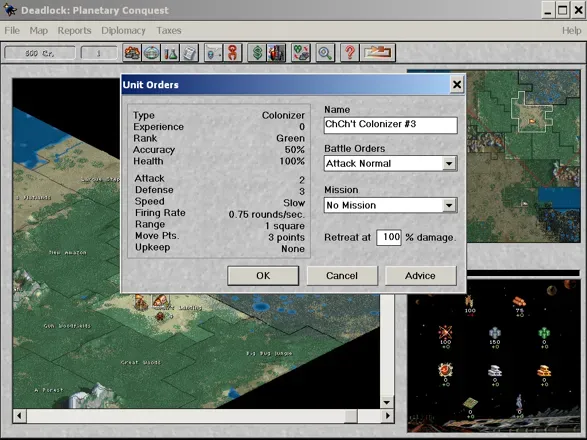Click the end turn arrow icon
The height and width of the screenshot is (440, 587).
pos(377,53)
